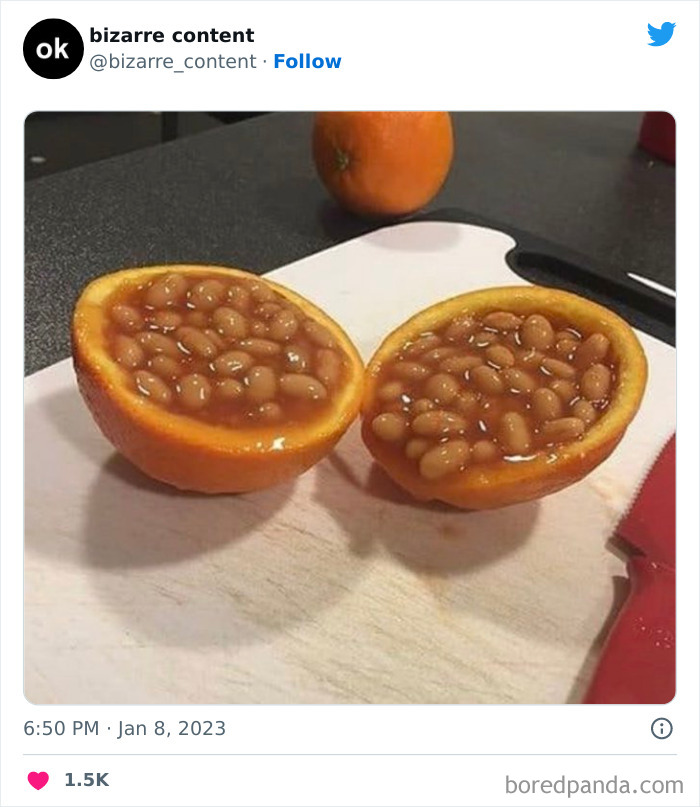Viewport: 700px width, 807px height.
Task: Click the Twitter bird logo
Action: pos(661,35)
